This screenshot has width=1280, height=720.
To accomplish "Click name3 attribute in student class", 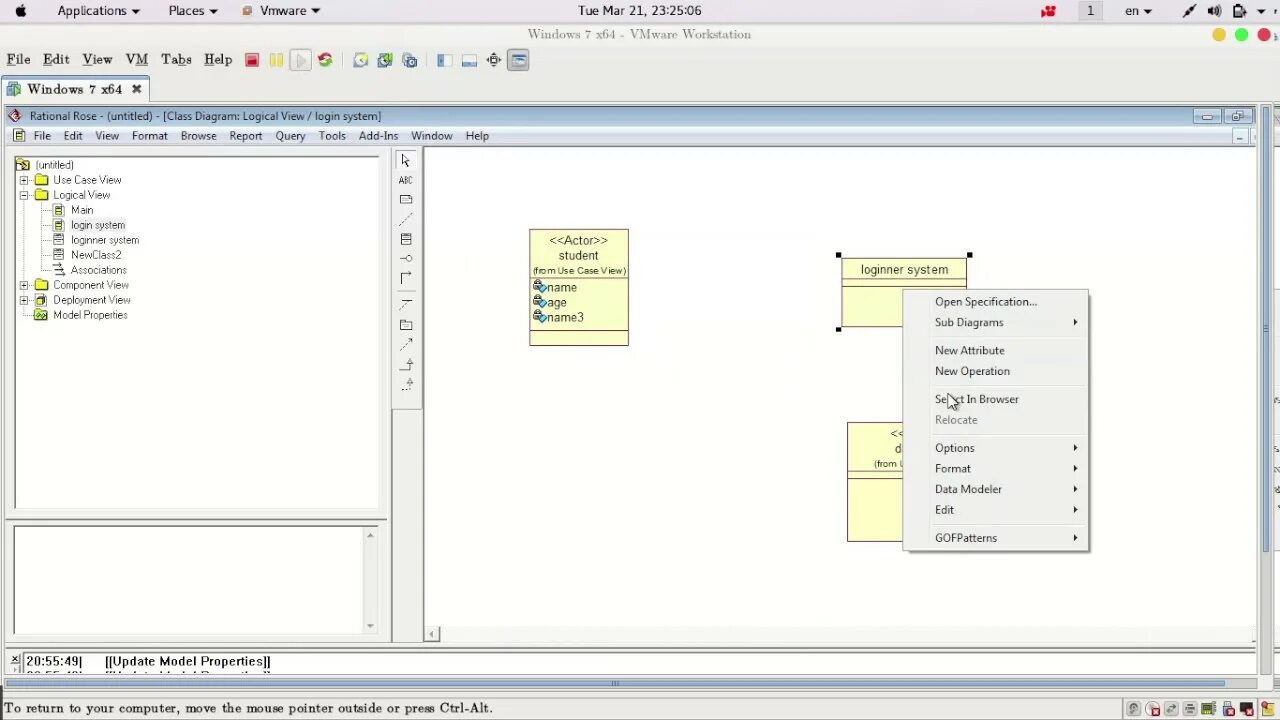I will (x=564, y=317).
